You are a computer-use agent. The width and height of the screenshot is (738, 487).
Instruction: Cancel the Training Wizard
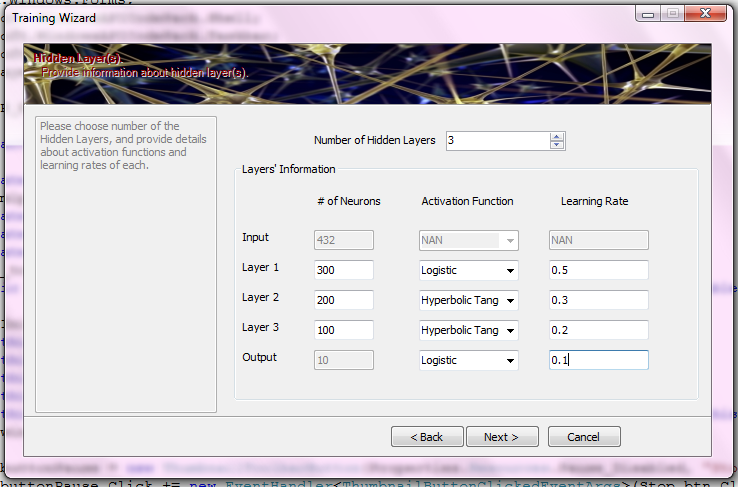point(584,437)
